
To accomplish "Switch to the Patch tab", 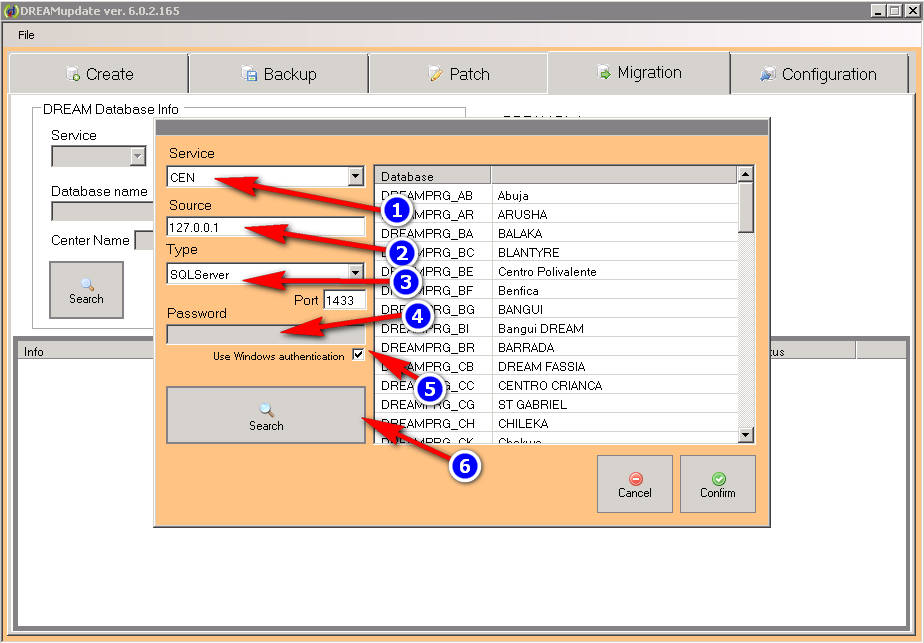I will click(458, 74).
